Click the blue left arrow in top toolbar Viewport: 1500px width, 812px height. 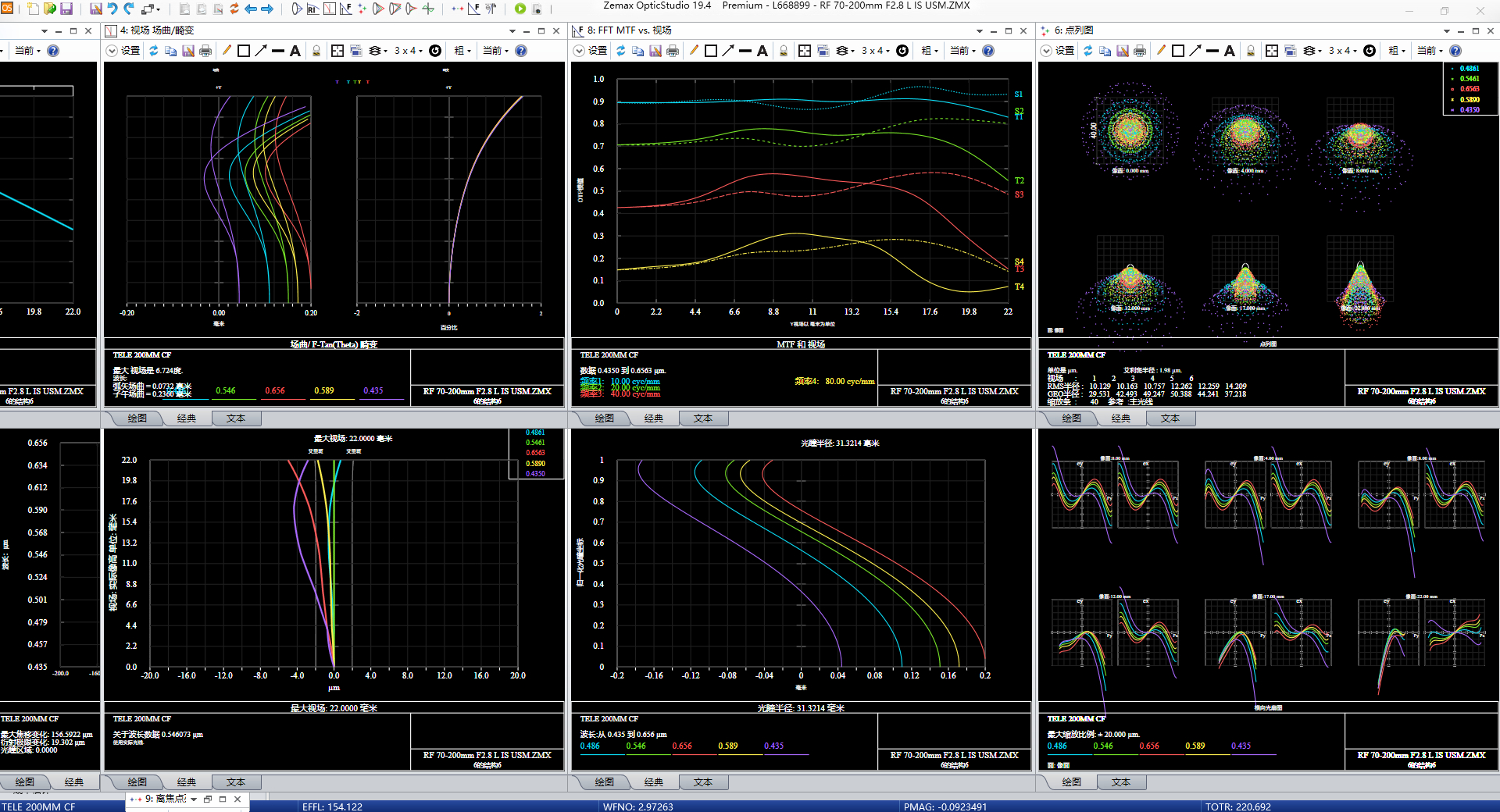(x=251, y=9)
